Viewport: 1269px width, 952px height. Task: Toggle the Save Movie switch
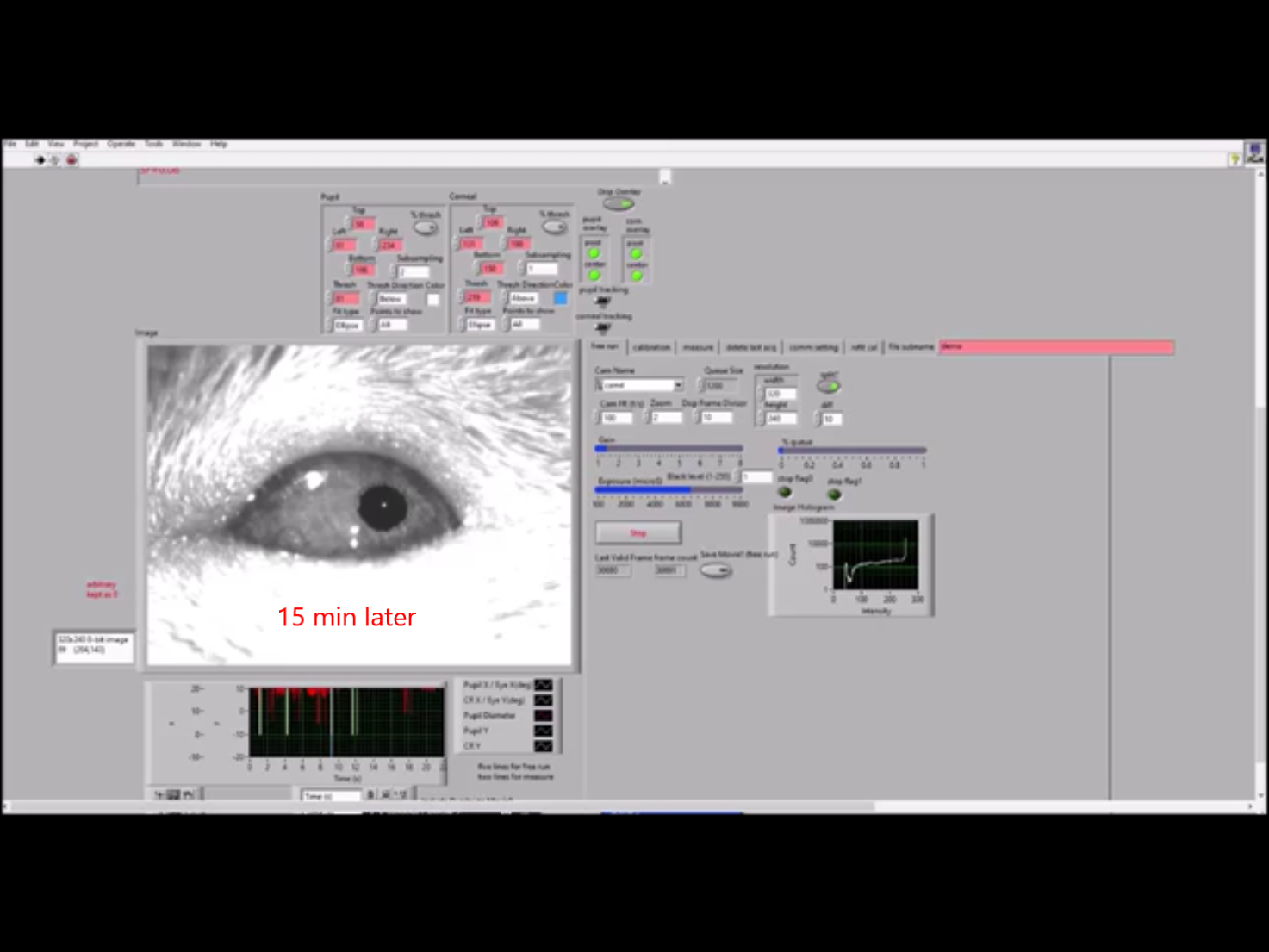[715, 570]
